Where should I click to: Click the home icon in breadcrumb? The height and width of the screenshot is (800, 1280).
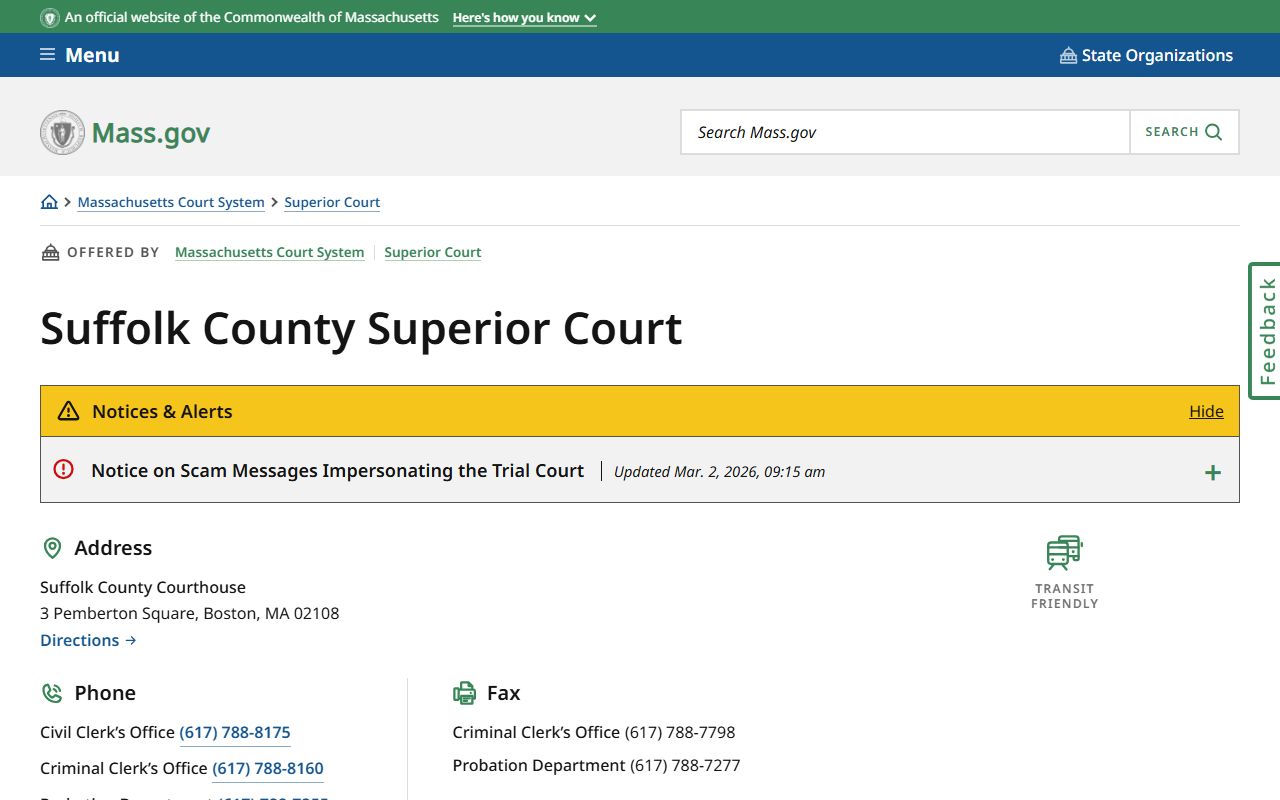click(x=49, y=202)
